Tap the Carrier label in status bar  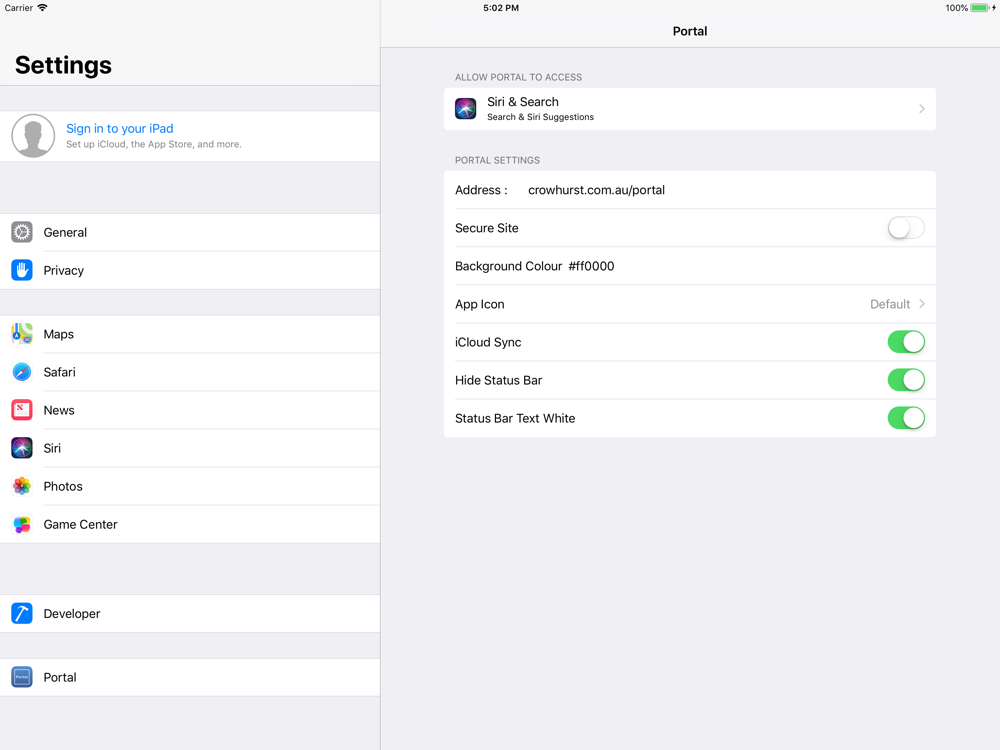pyautogui.click(x=18, y=8)
